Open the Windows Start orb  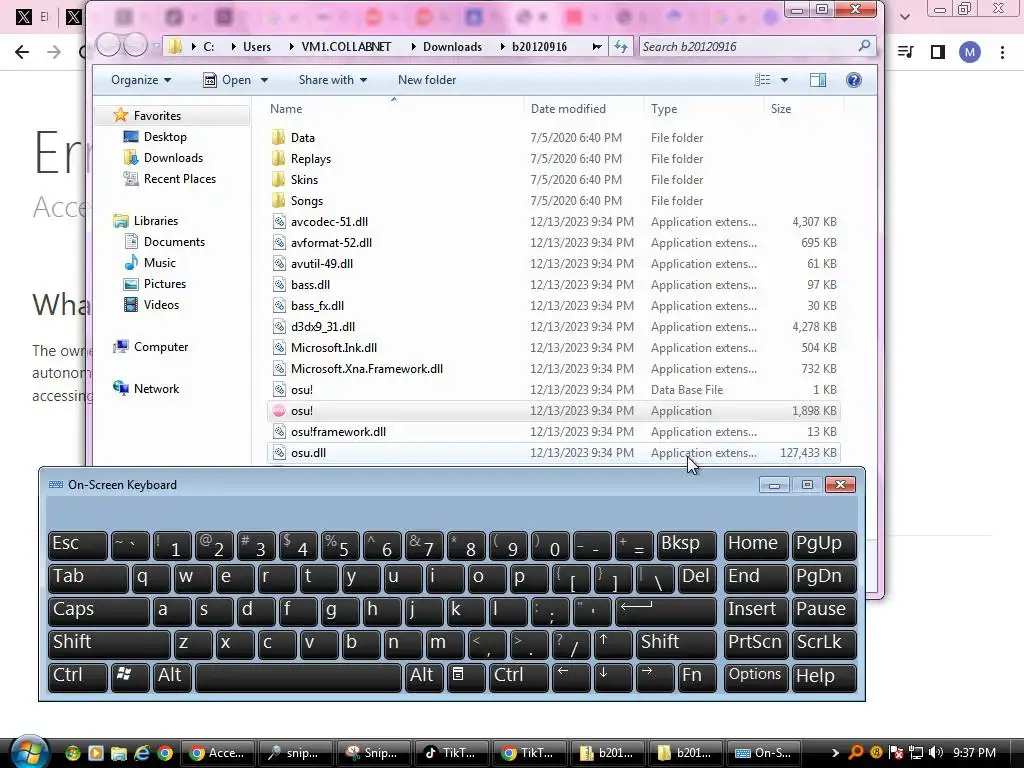(29, 753)
